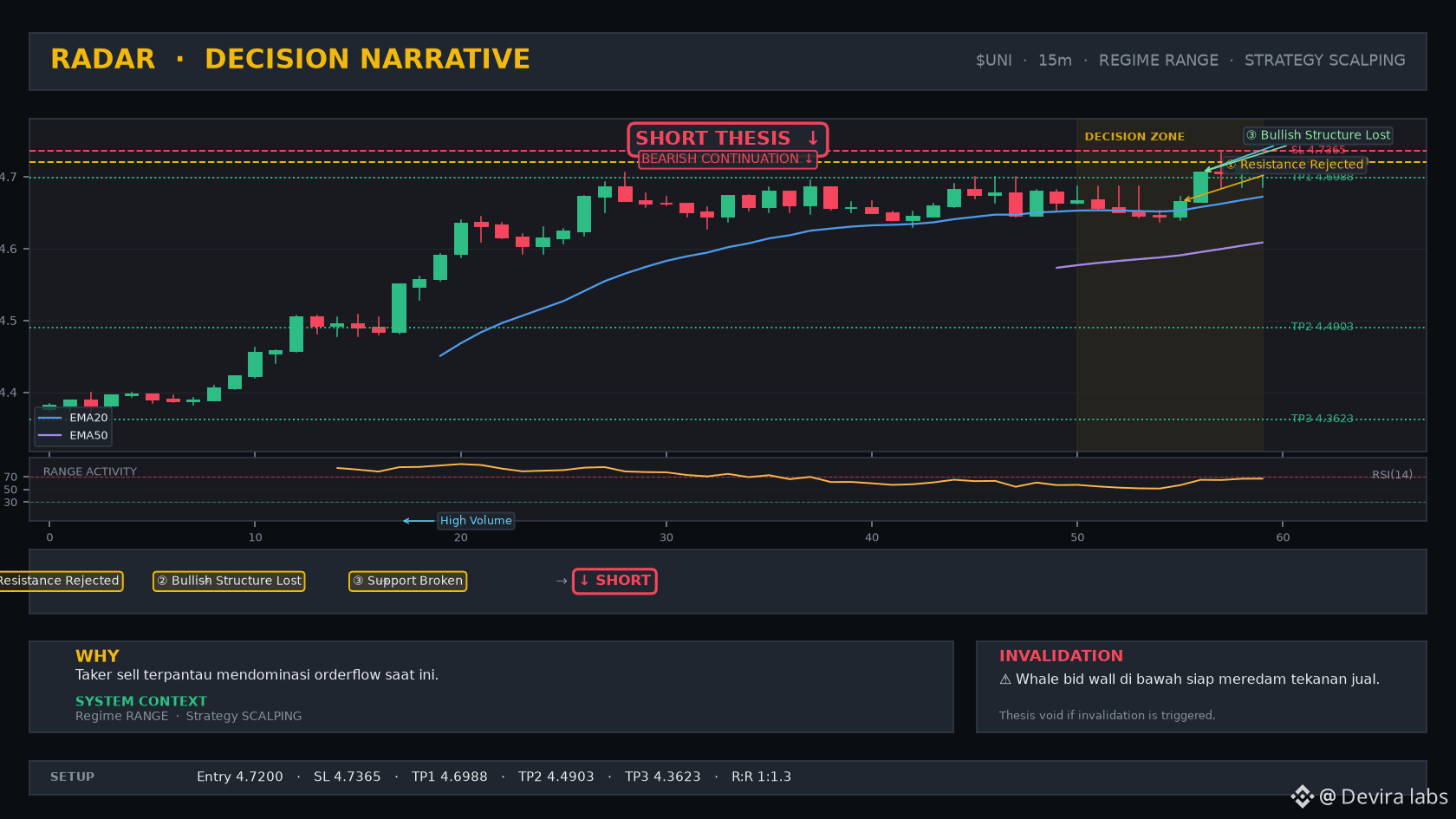Click the EMA20 blue legend line
Screen dimensions: 1456x819
point(50,418)
